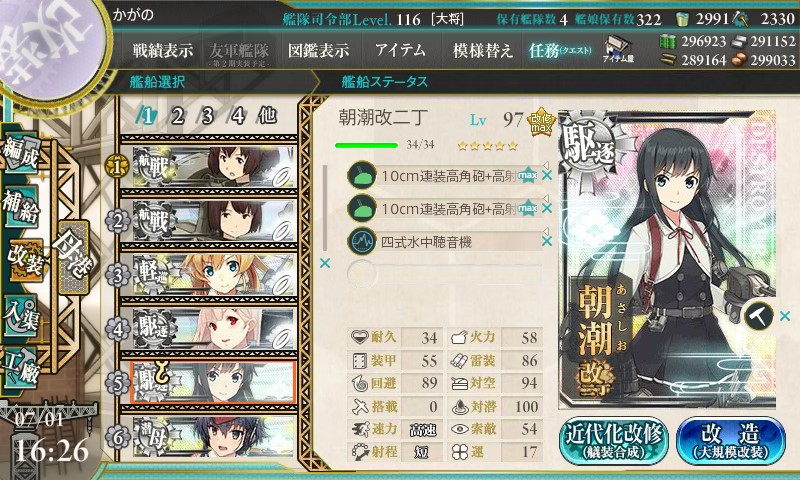The image size is (800, 480).
Task: Remove the 四式水中聴音機 equipment with its X
Action: click(547, 241)
